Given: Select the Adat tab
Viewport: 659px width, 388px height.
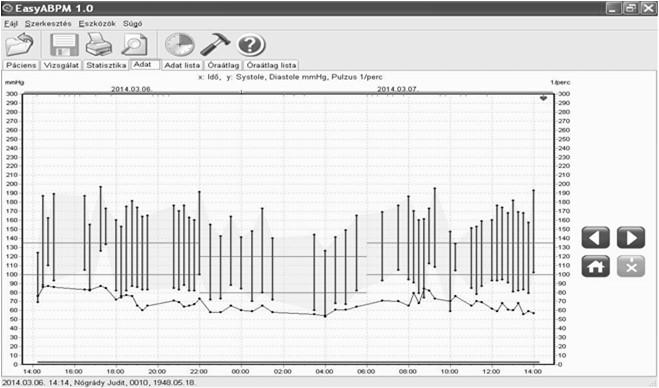Looking at the screenshot, I should pos(145,64).
